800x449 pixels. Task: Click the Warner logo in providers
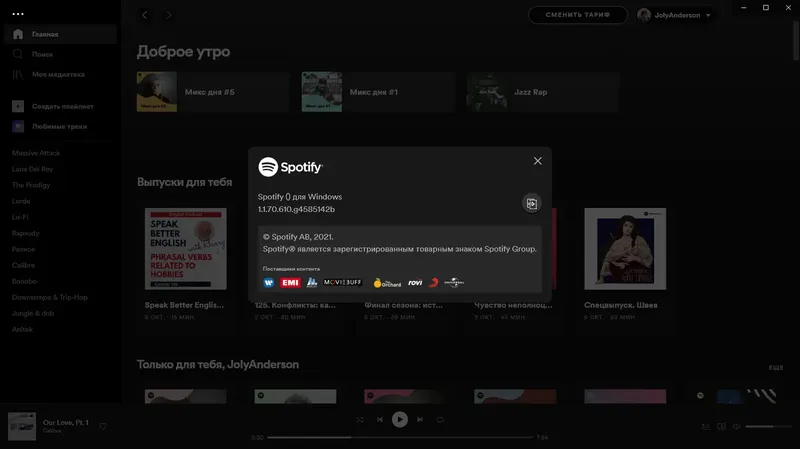pyautogui.click(x=269, y=283)
